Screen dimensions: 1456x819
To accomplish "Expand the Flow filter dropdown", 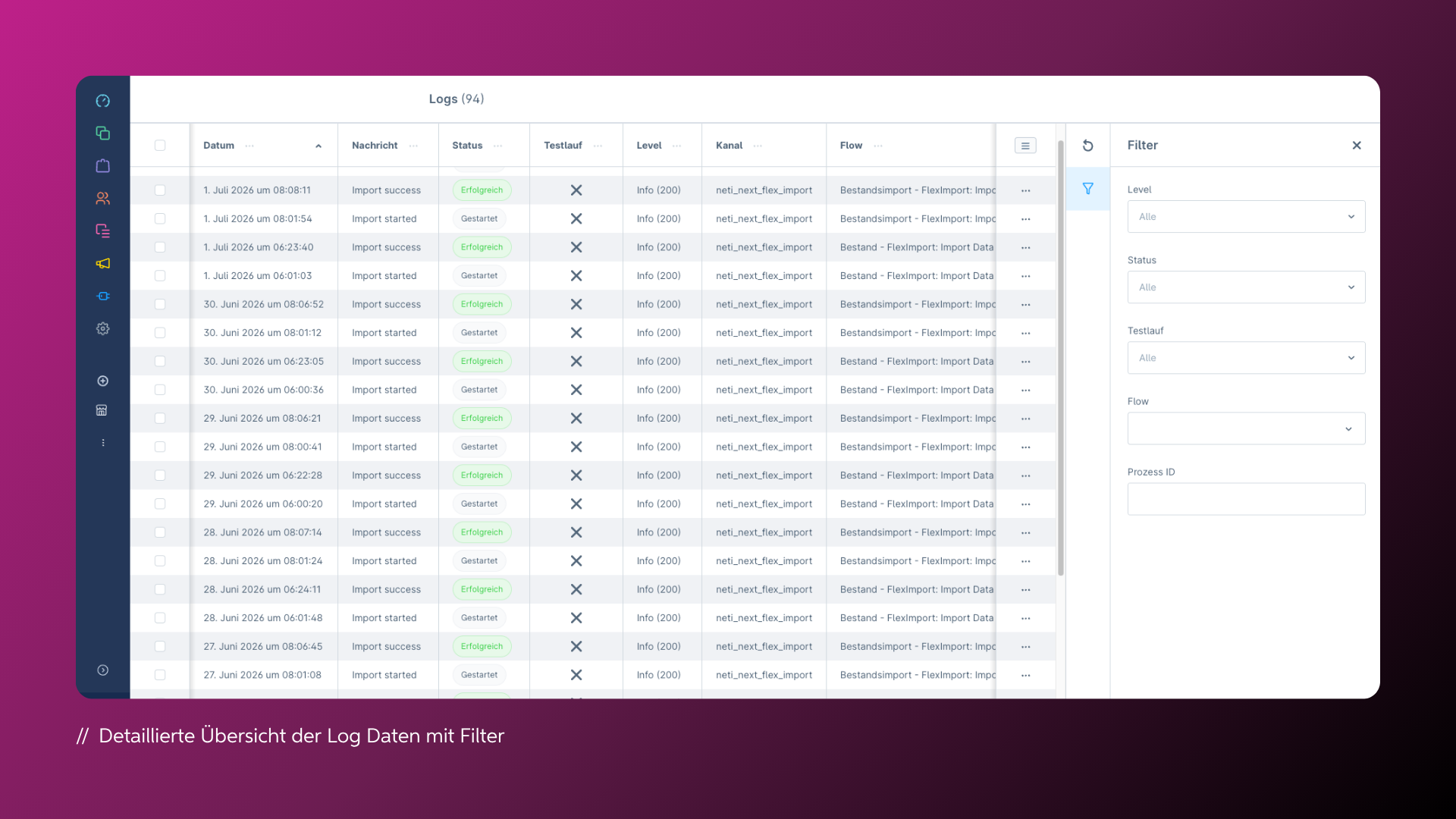I will pos(1246,428).
